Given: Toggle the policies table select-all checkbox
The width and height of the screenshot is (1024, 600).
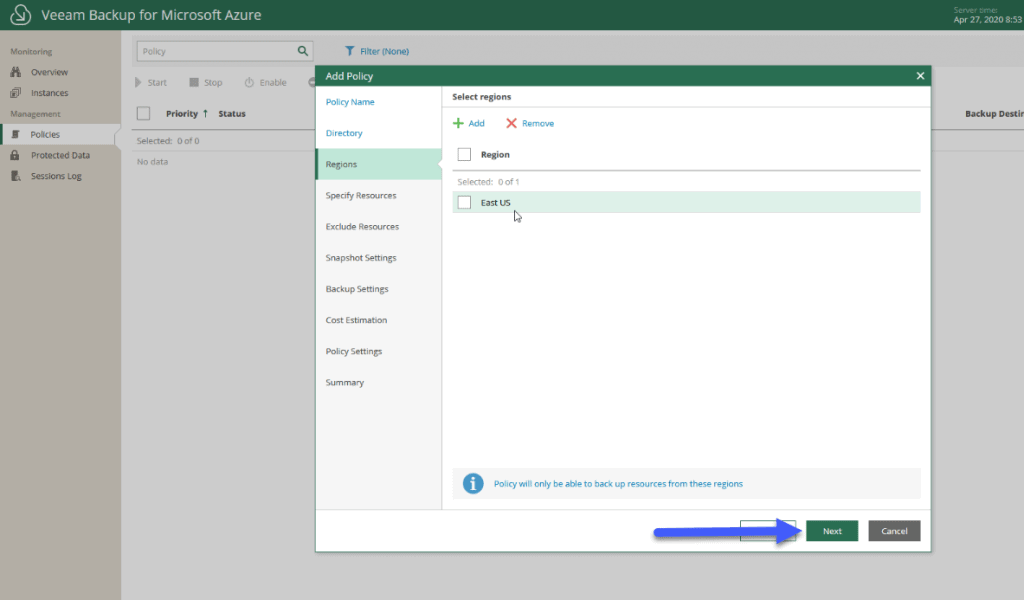Looking at the screenshot, I should (x=144, y=114).
